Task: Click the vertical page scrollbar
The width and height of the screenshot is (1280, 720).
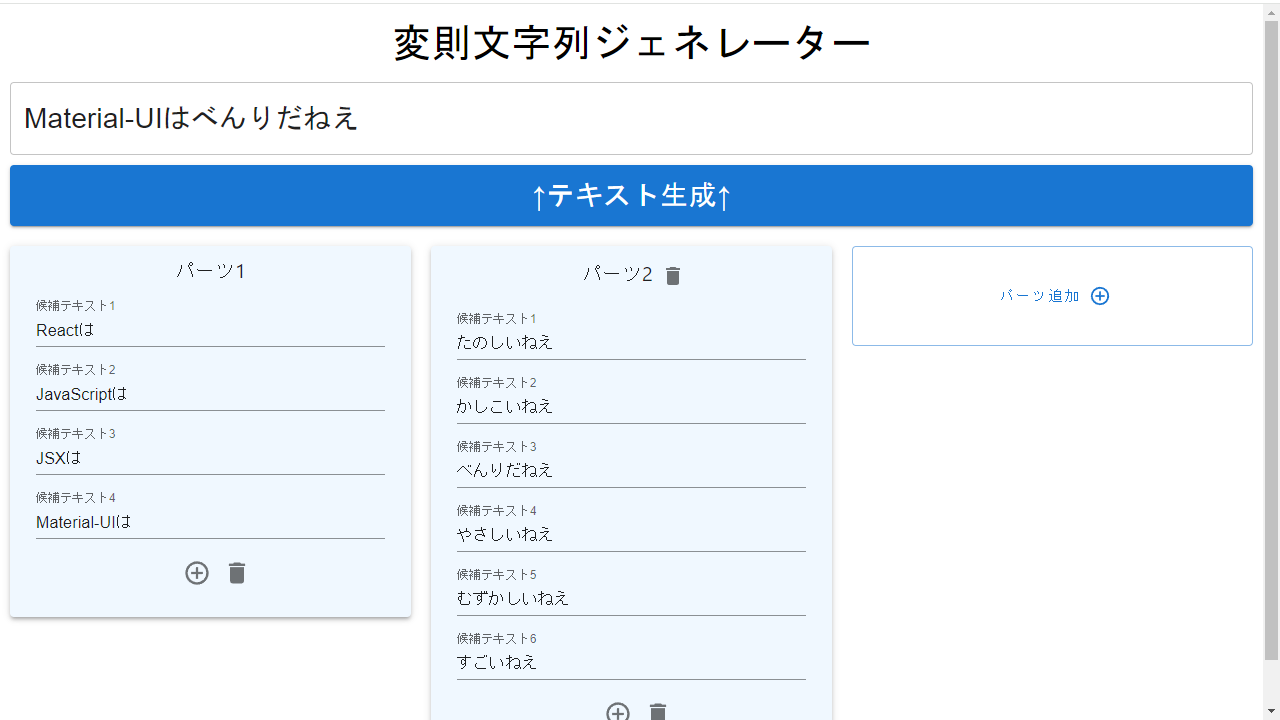Action: pyautogui.click(x=1271, y=340)
